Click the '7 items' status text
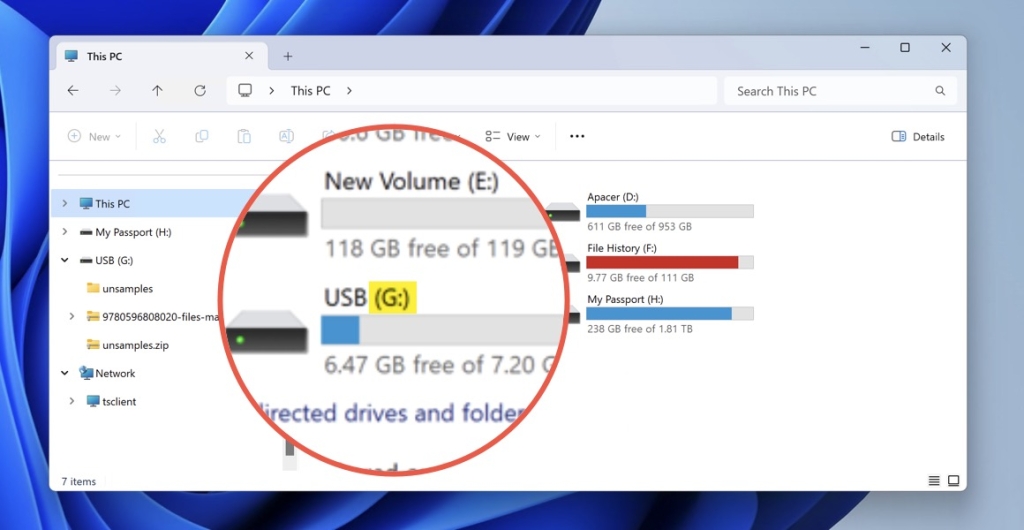Image resolution: width=1024 pixels, height=530 pixels. coord(78,481)
